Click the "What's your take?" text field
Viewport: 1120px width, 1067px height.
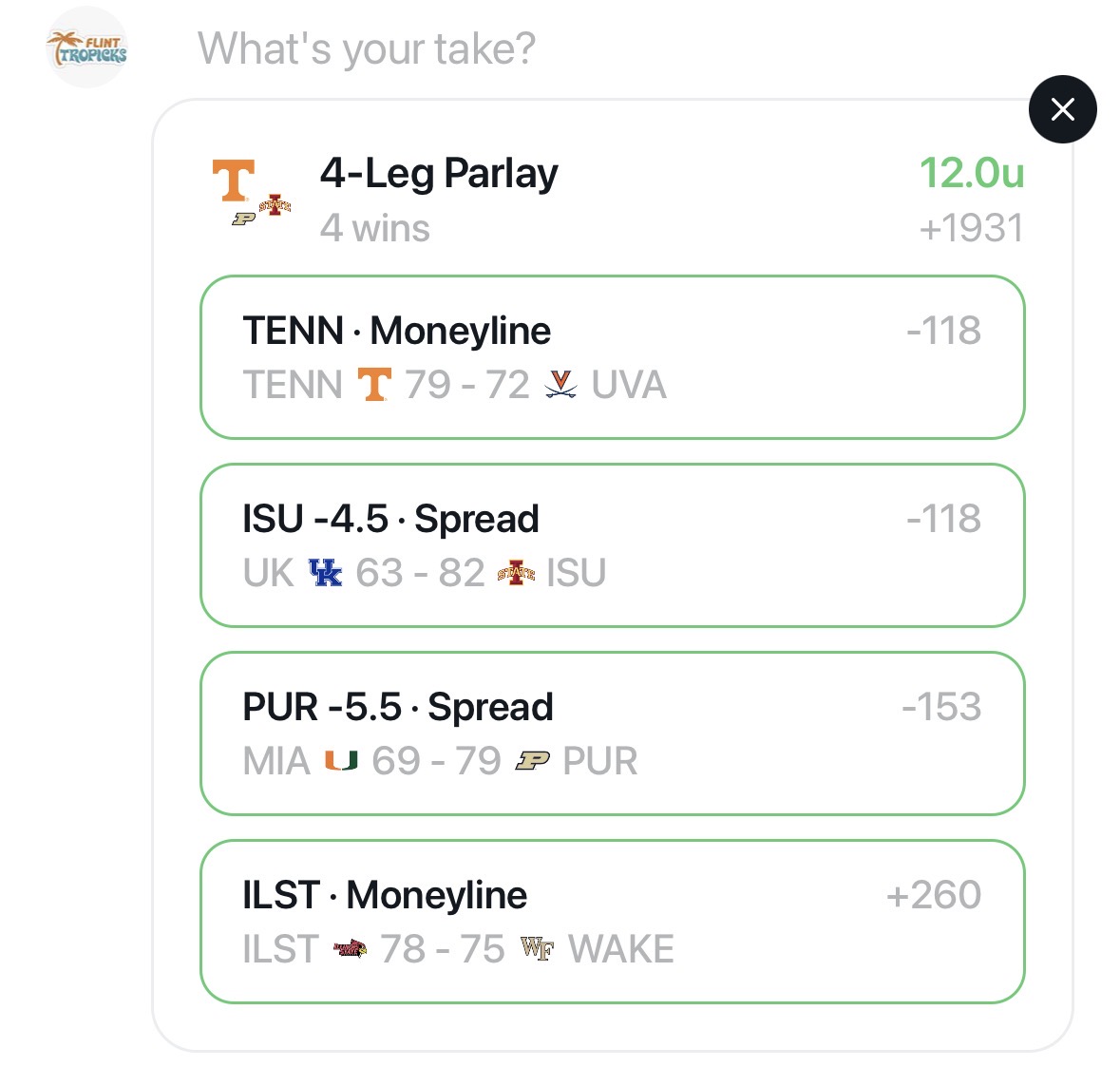[367, 48]
